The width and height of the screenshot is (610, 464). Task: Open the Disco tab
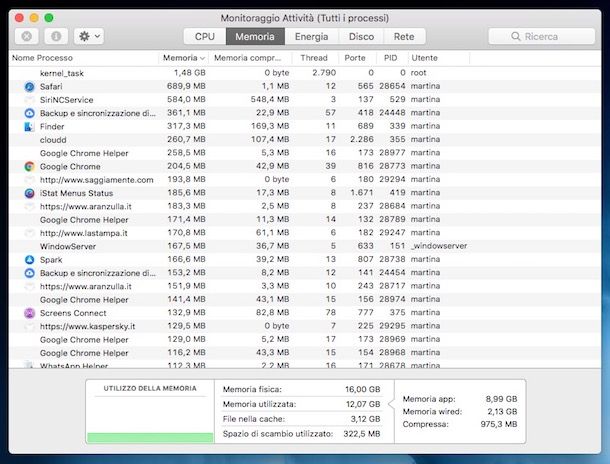(361, 37)
